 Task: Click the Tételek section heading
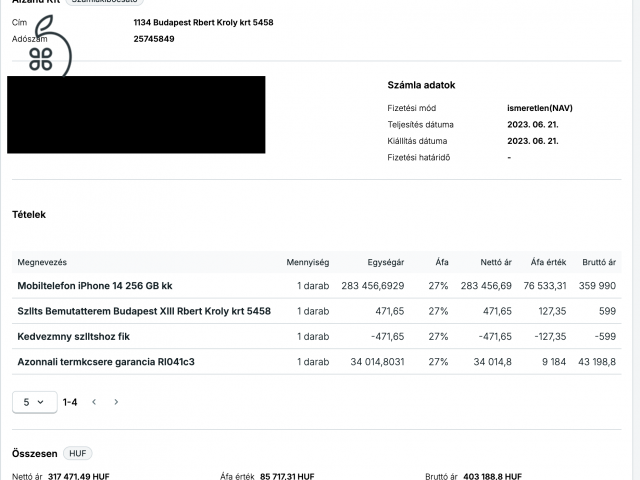tap(29, 214)
